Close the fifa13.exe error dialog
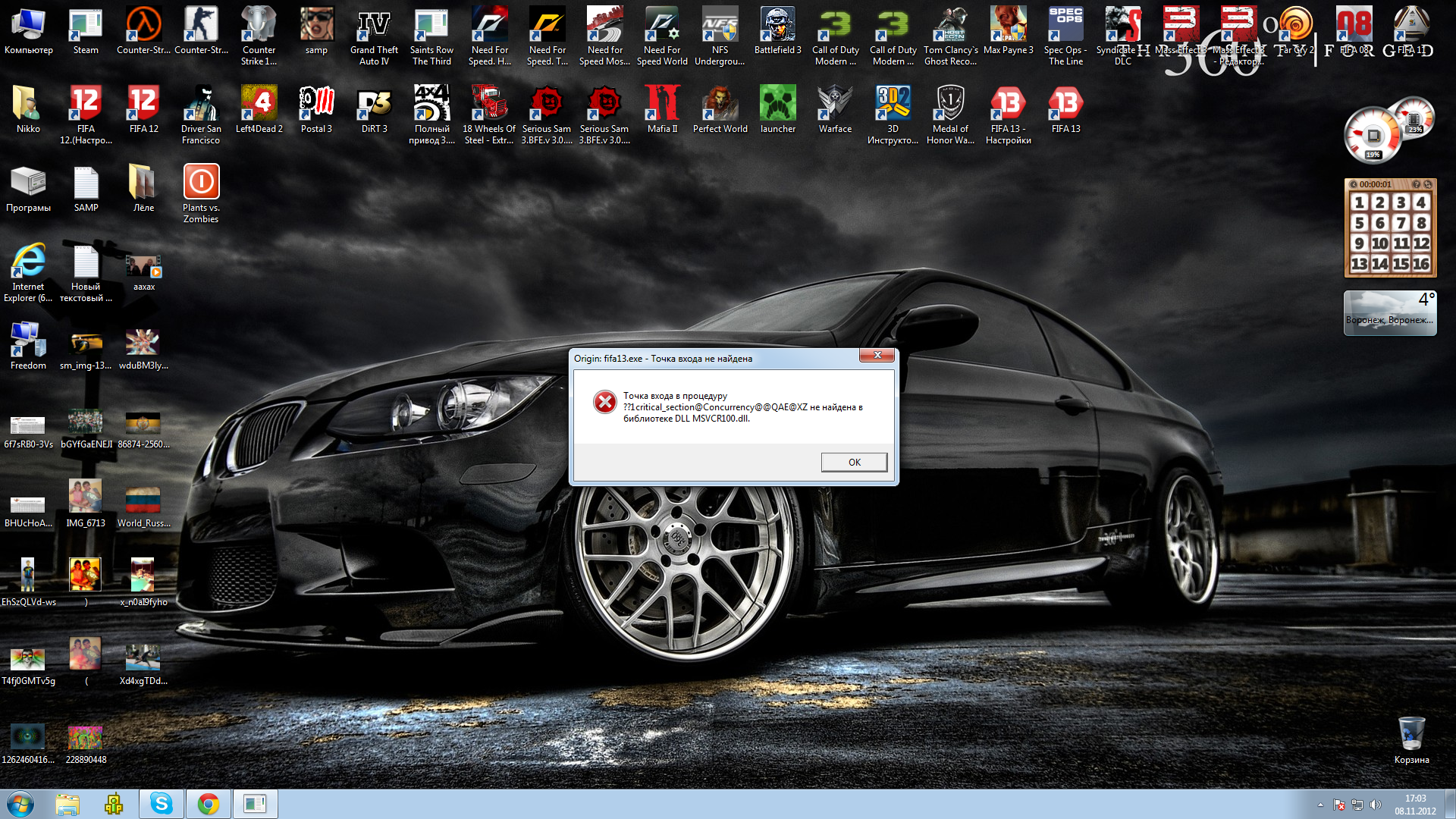 pyautogui.click(x=877, y=356)
